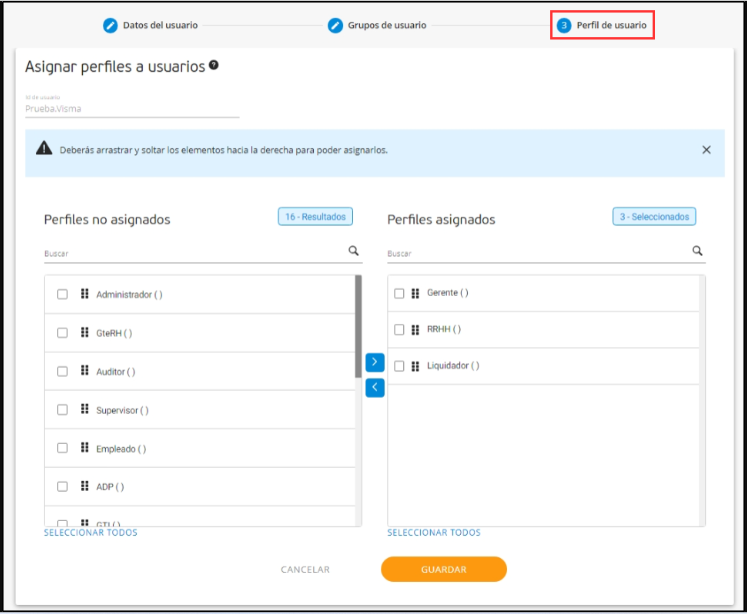The image size is (747, 614).
Task: Select the GteRH ( ) row text
Action: pos(114,333)
